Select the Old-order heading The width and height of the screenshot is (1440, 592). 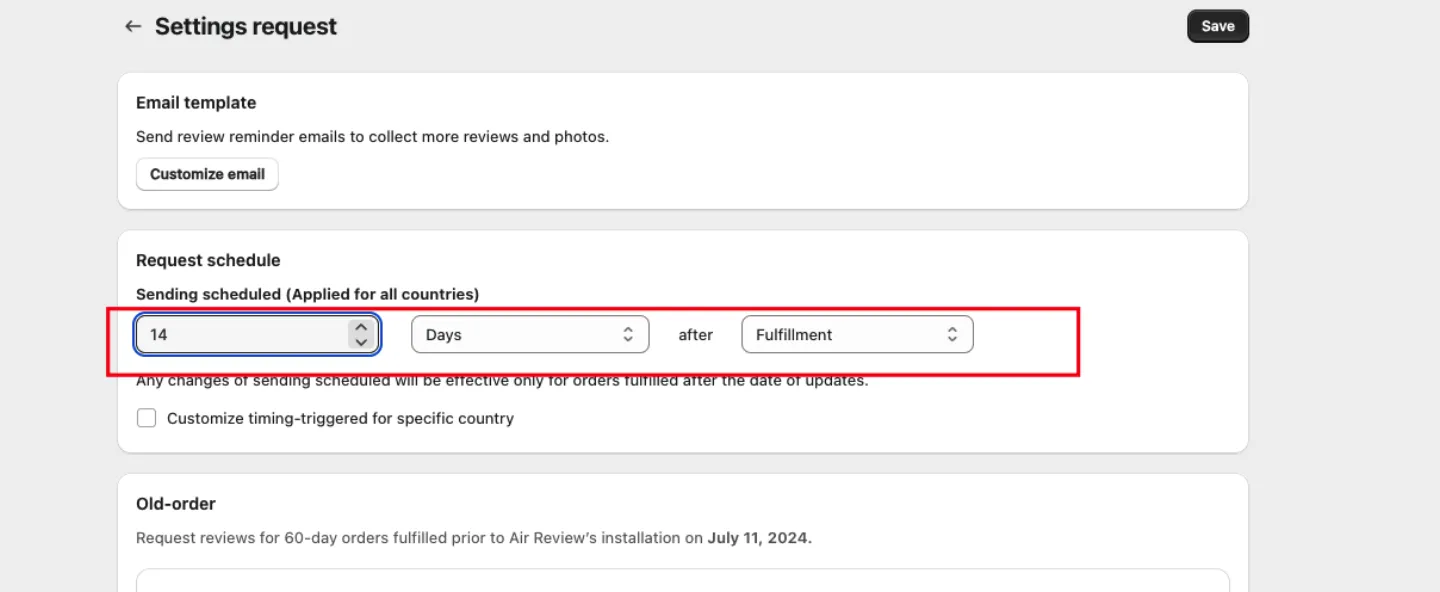click(176, 503)
